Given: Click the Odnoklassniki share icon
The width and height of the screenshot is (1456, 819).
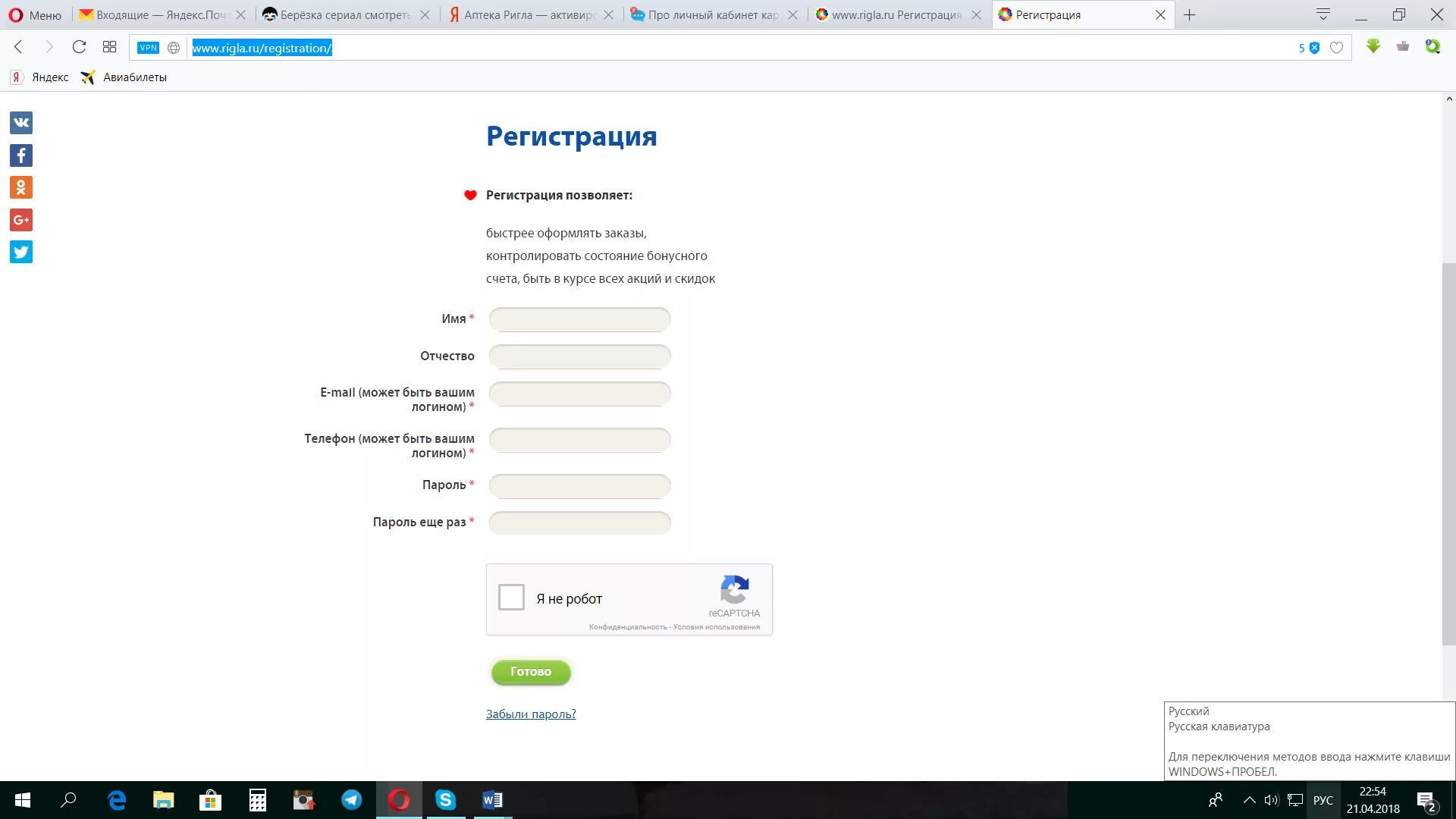Looking at the screenshot, I should (21, 187).
